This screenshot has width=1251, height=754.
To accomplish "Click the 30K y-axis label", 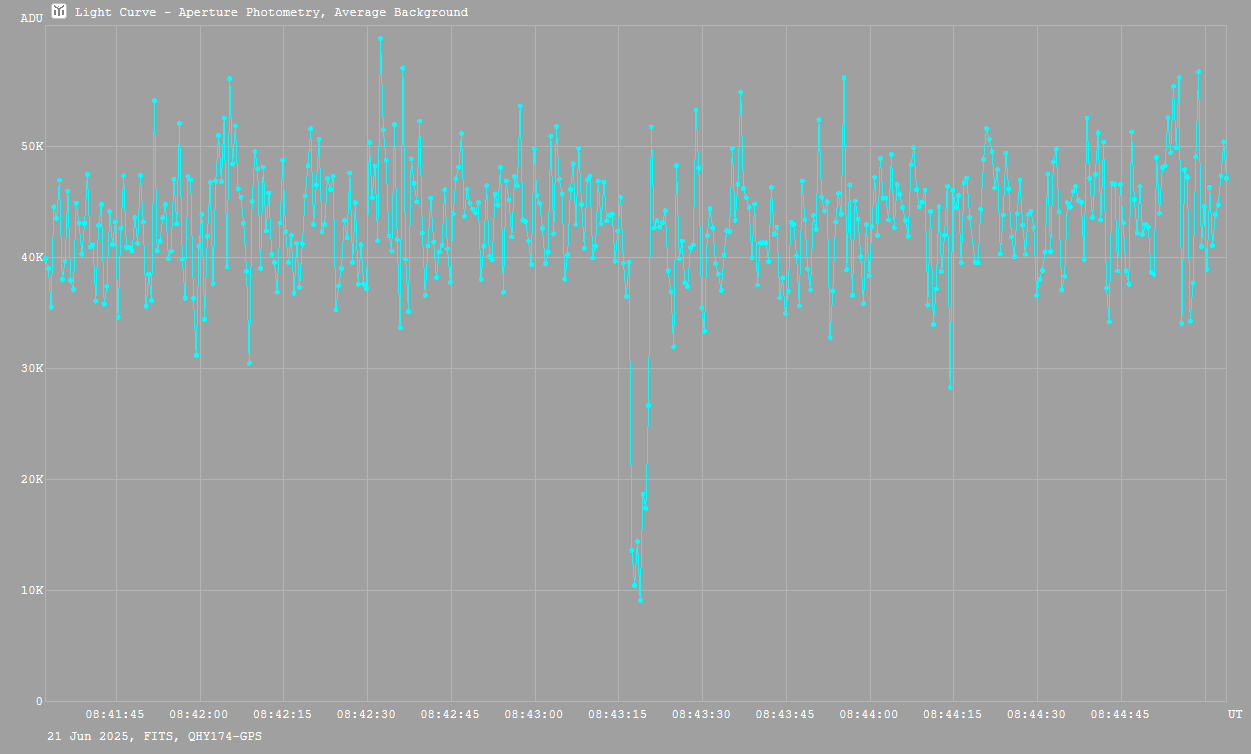I will [x=33, y=369].
